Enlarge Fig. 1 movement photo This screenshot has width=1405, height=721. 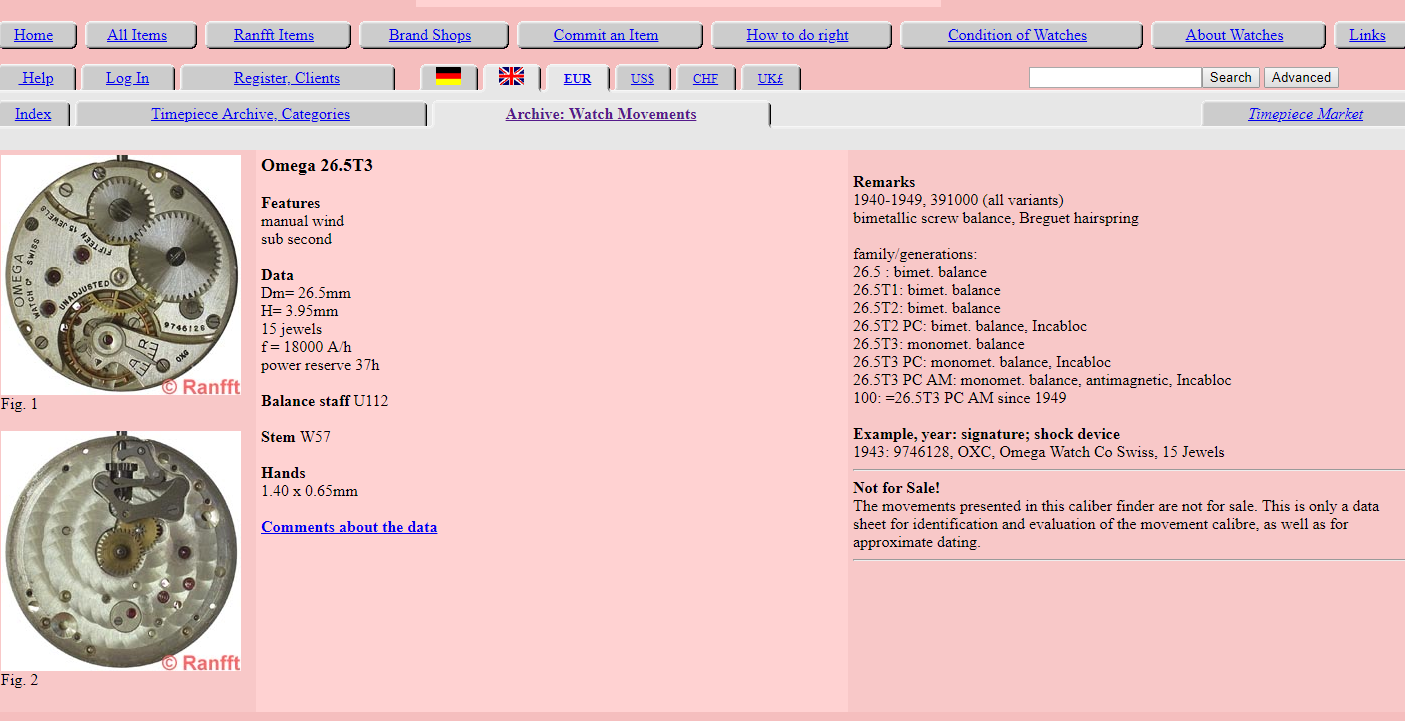[121, 275]
